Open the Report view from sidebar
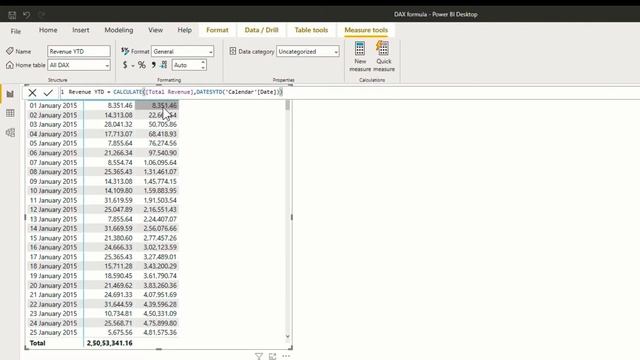This screenshot has width=640, height=360. [x=10, y=94]
